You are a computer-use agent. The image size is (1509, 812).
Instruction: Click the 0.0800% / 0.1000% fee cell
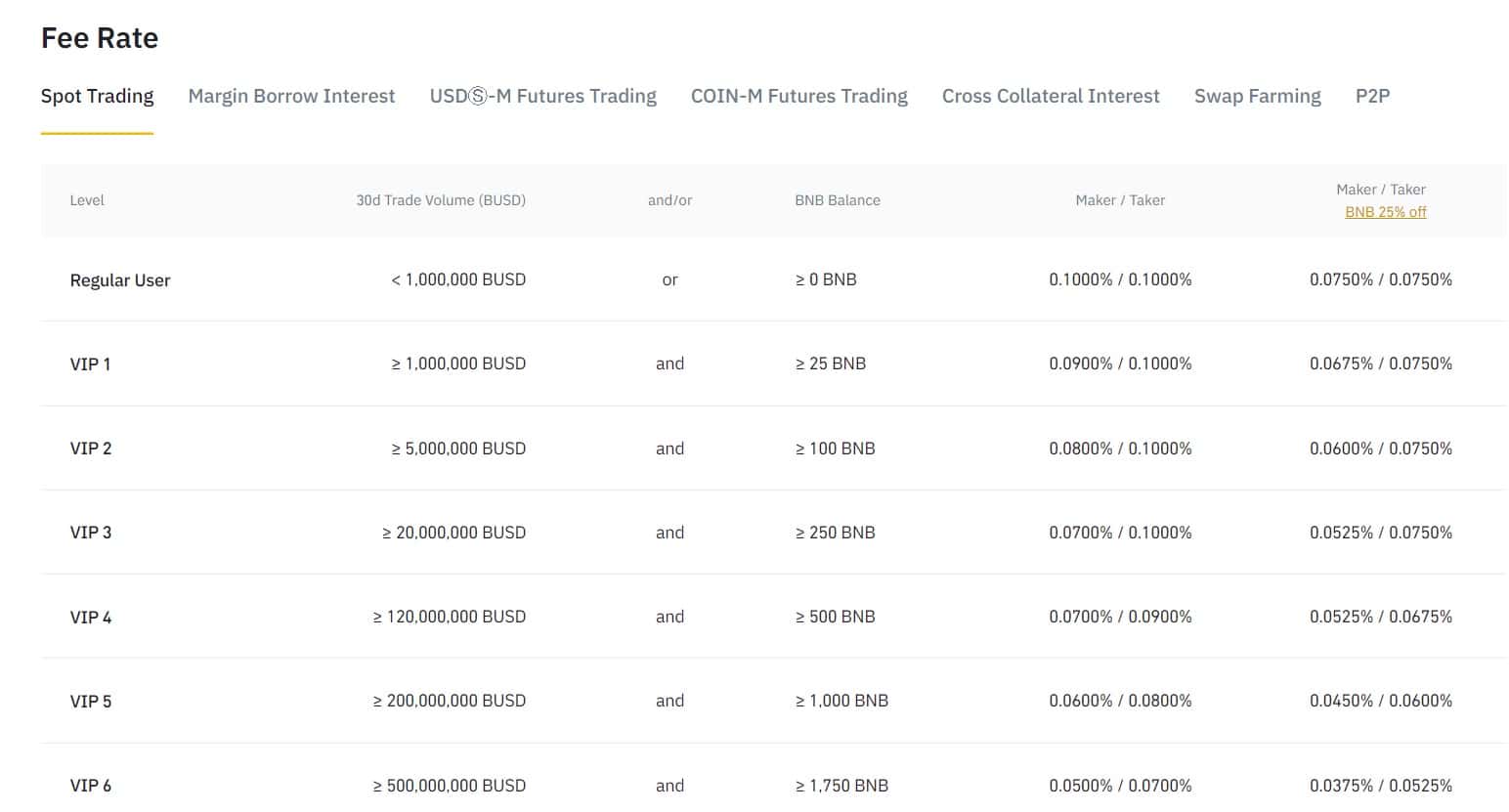[x=1120, y=449]
